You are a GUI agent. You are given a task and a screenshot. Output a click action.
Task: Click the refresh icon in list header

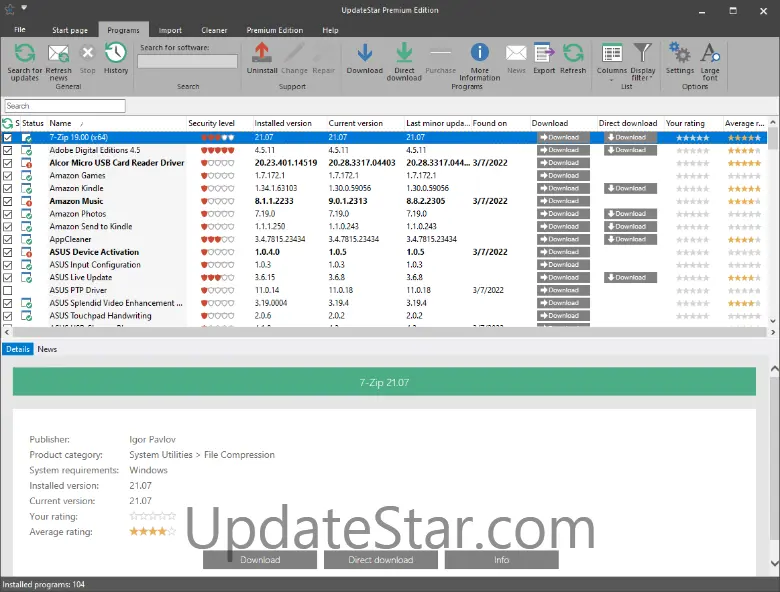[x=7, y=123]
